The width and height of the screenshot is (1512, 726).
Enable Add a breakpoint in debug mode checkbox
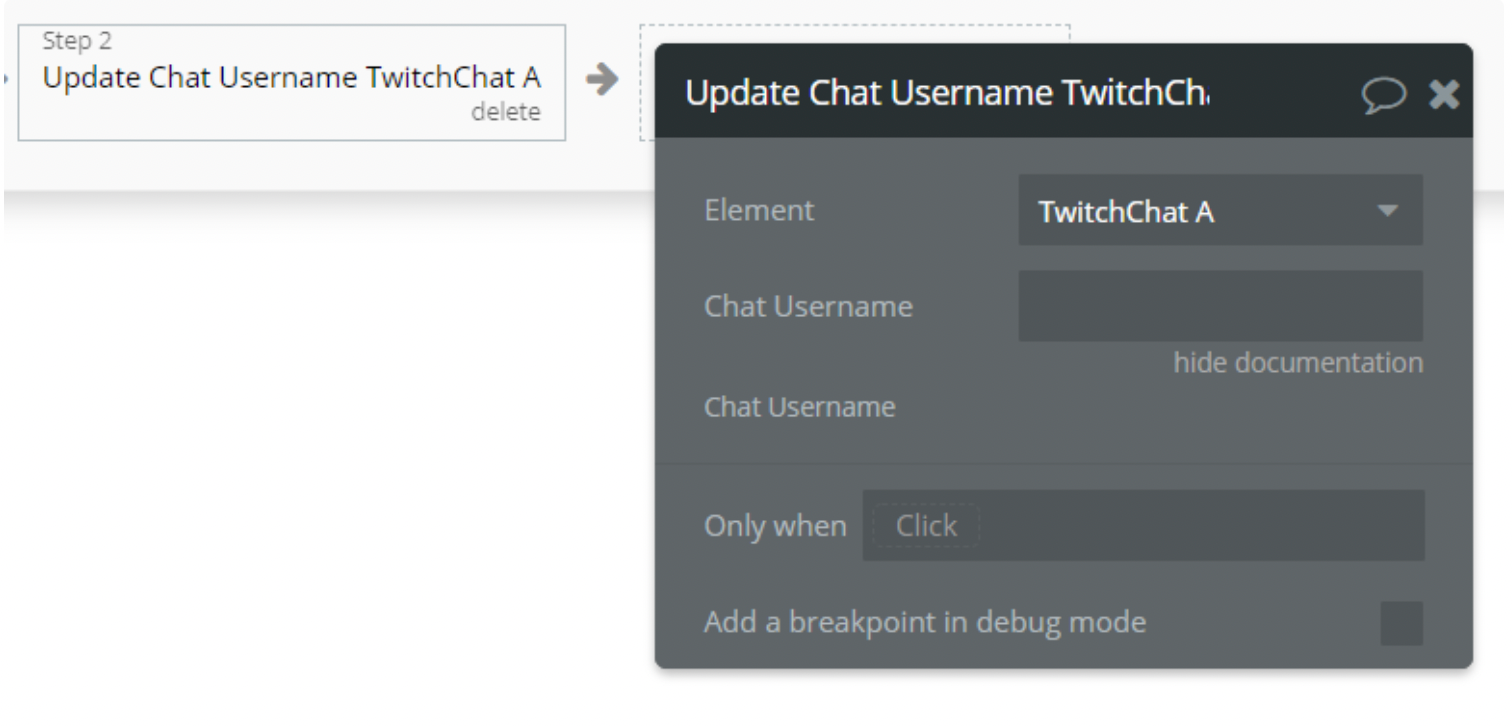point(1401,623)
